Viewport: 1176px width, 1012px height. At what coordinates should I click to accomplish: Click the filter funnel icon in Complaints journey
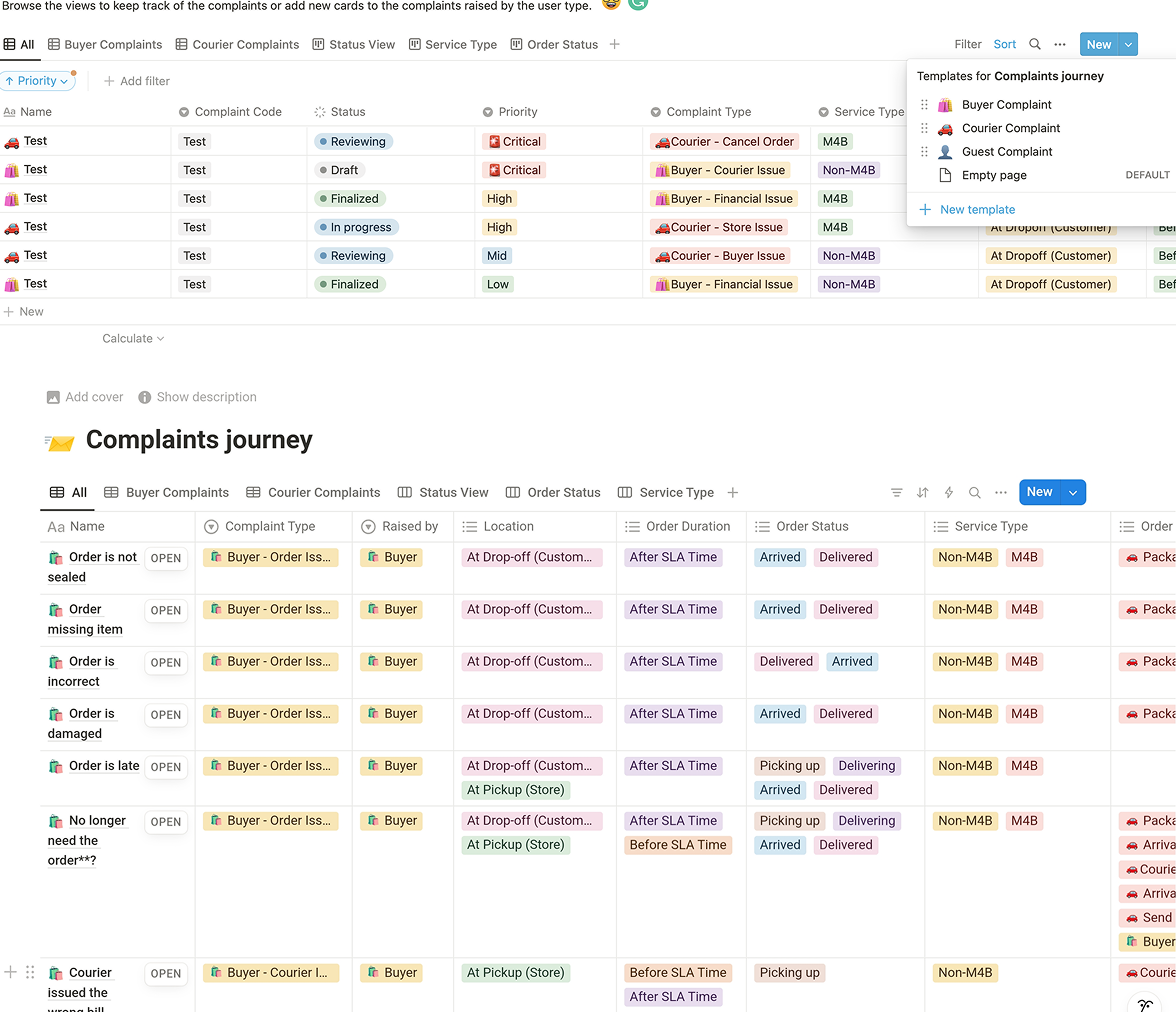tap(896, 492)
